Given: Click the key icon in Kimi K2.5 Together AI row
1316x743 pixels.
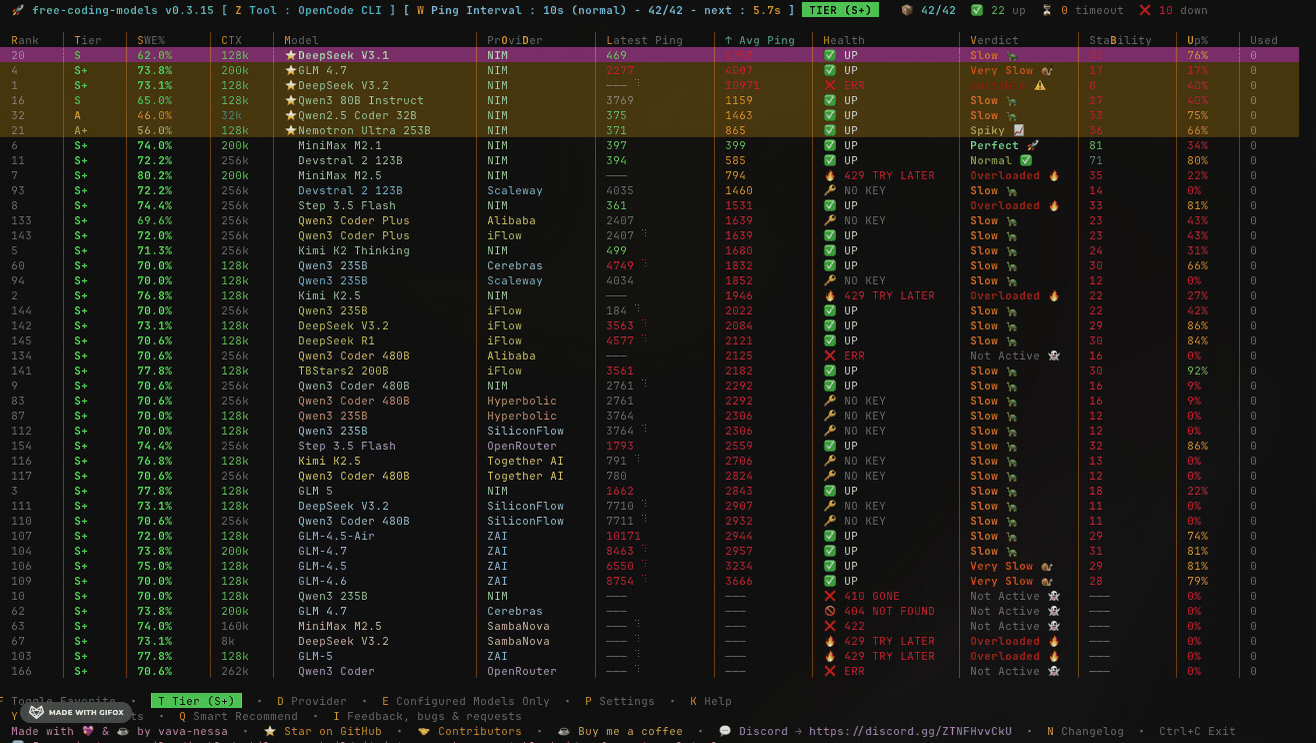Looking at the screenshot, I should pyautogui.click(x=829, y=461).
